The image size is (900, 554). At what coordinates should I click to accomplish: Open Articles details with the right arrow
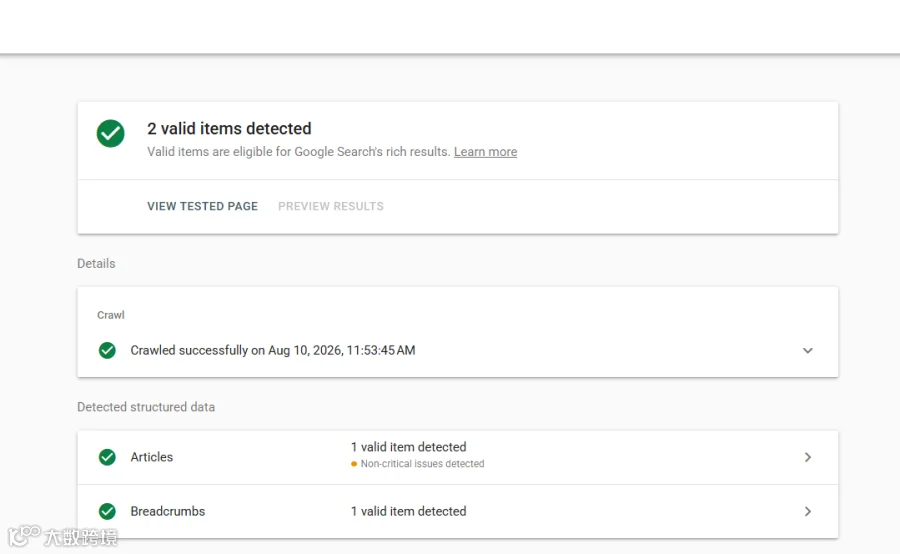(x=808, y=457)
